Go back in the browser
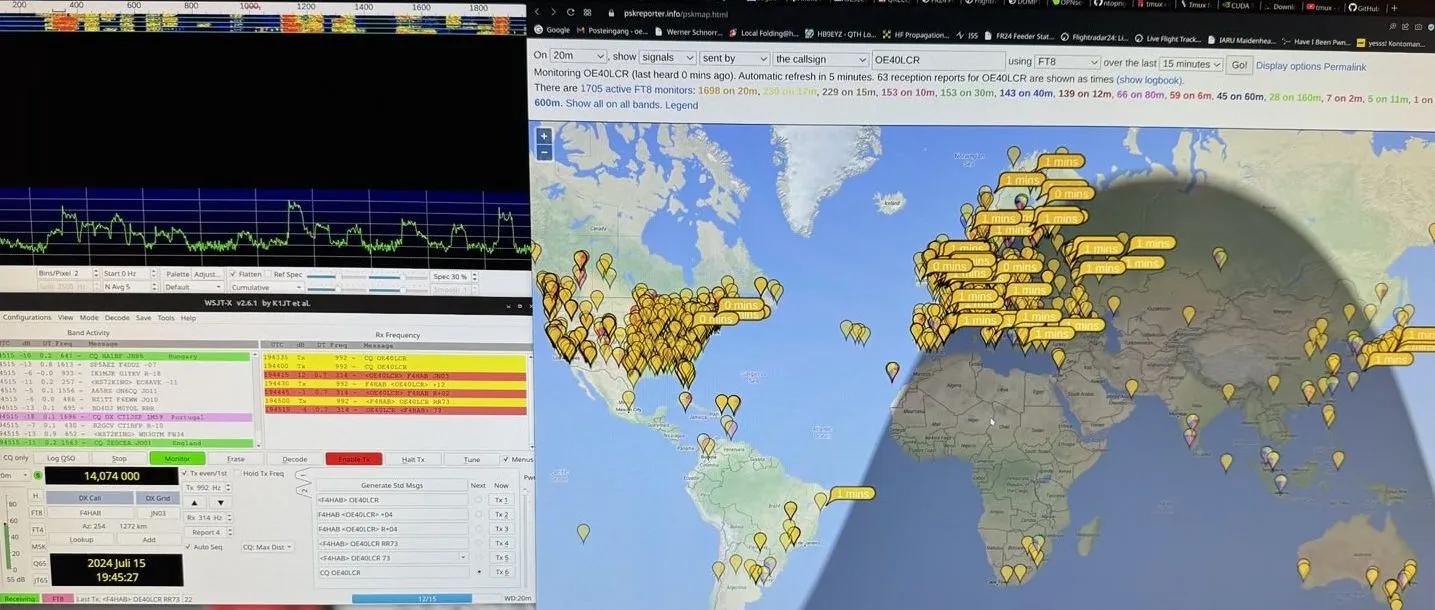This screenshot has height=610, width=1435. [x=538, y=12]
